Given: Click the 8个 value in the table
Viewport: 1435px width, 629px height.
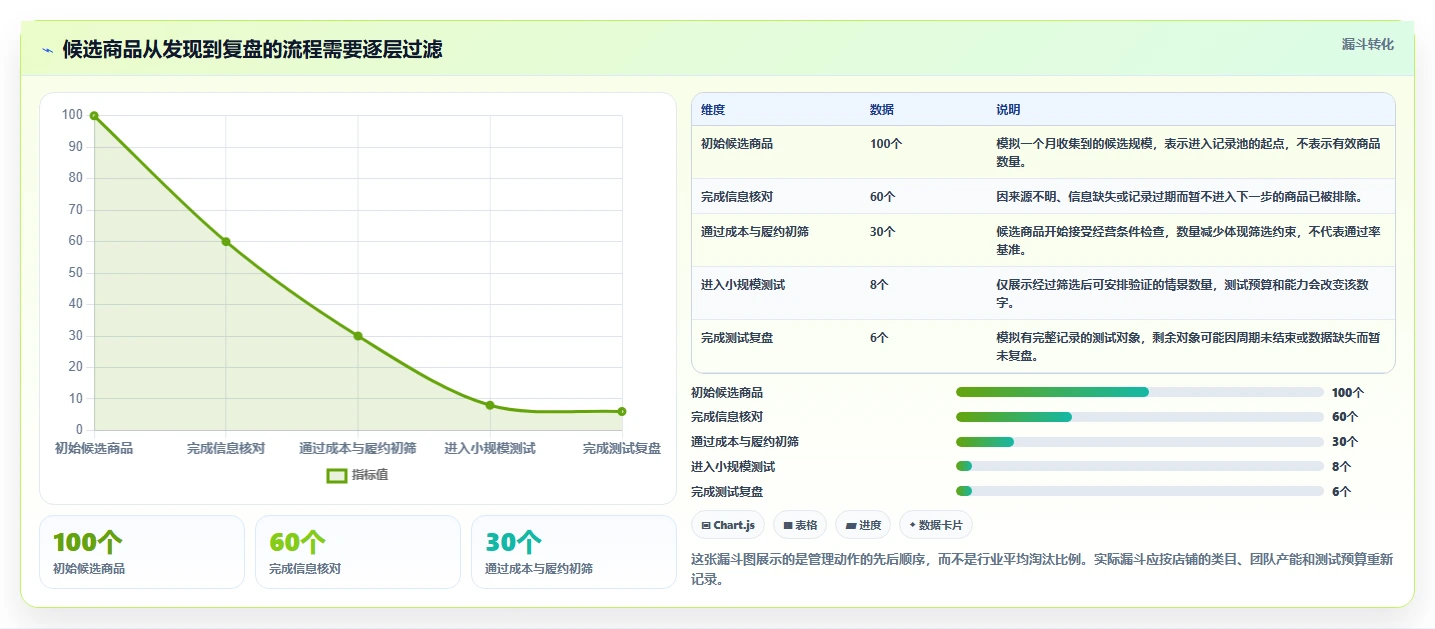Looking at the screenshot, I should (879, 285).
